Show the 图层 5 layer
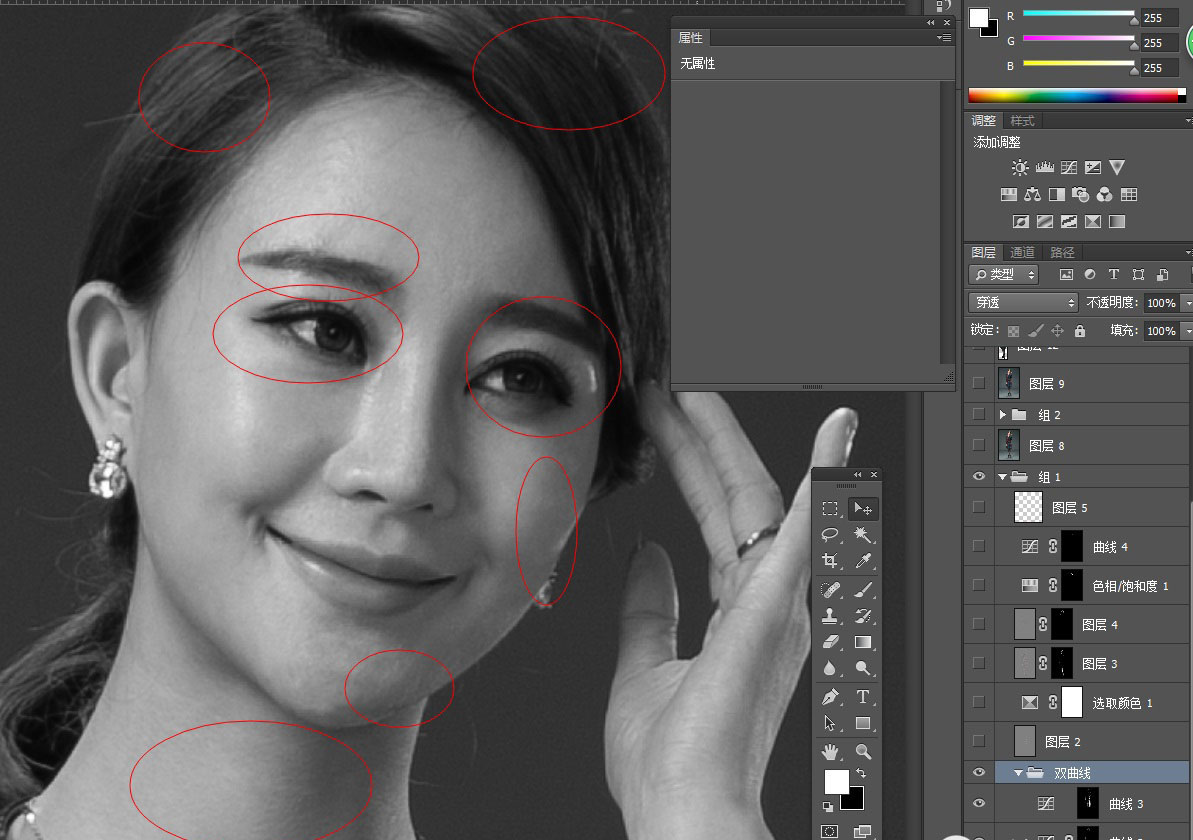This screenshot has width=1193, height=840. click(x=979, y=508)
